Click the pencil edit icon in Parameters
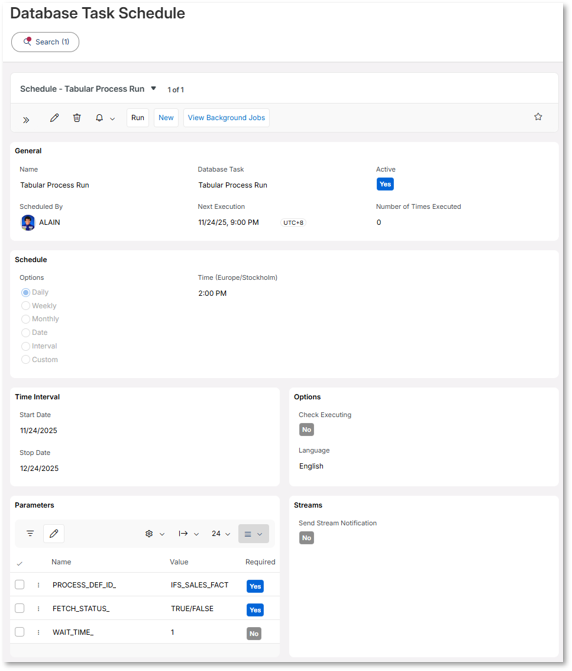The height and width of the screenshot is (671, 572). pyautogui.click(x=54, y=534)
